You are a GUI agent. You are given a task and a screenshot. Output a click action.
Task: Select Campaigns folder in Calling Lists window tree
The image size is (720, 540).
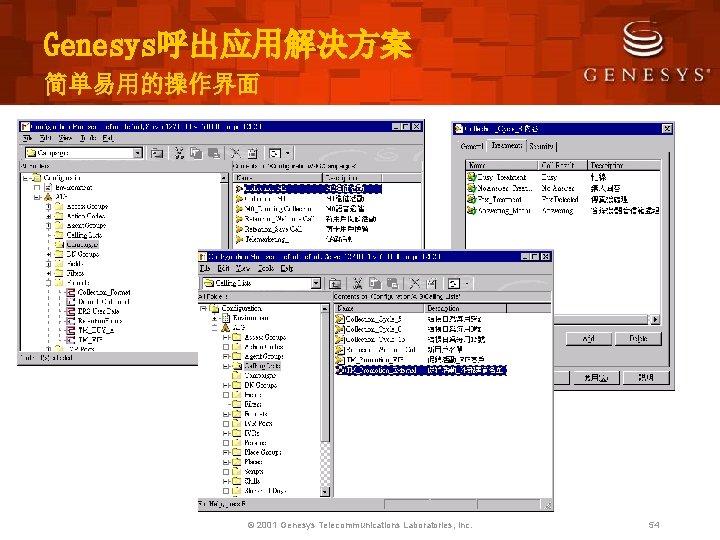[260, 376]
